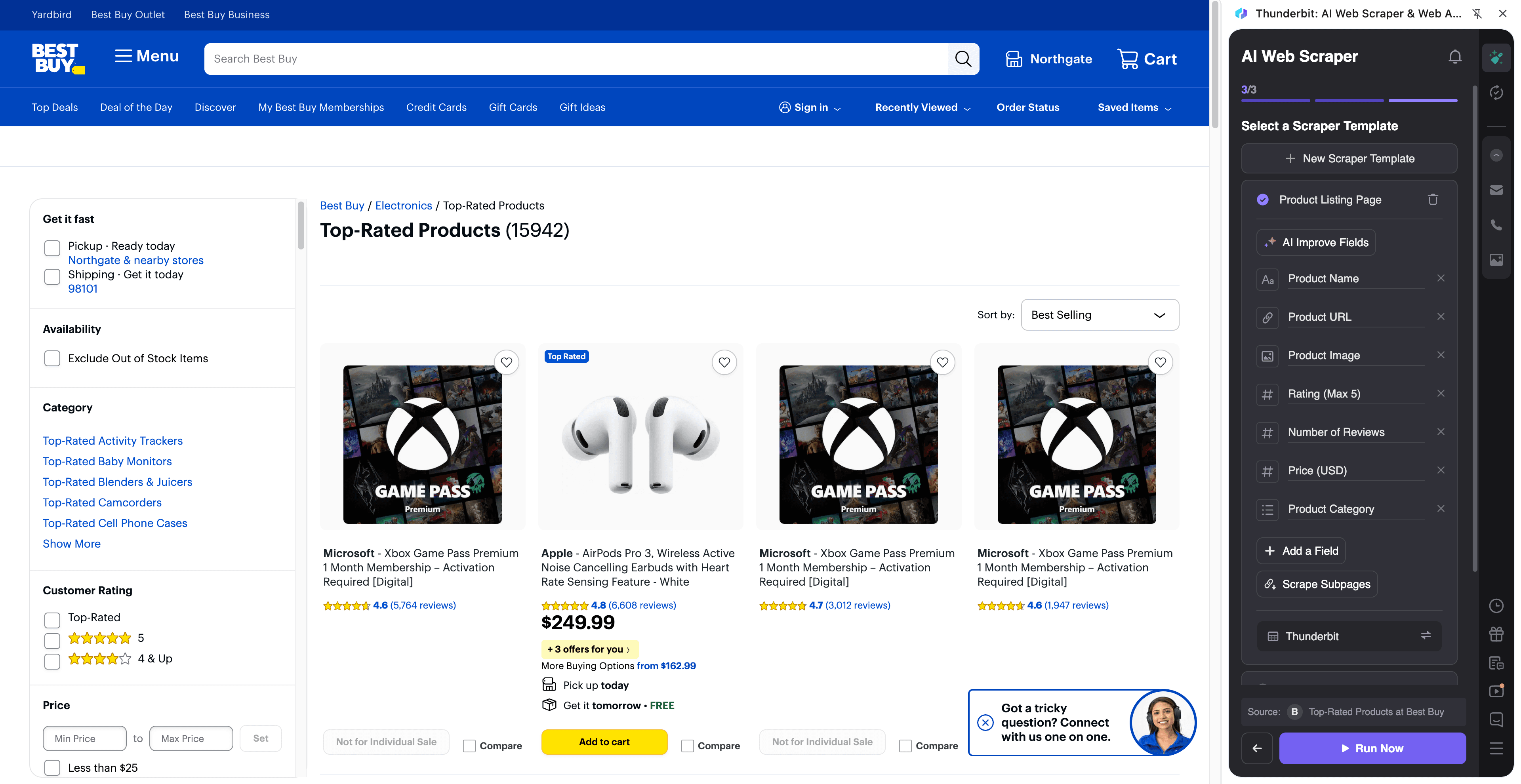This screenshot has height=784, width=1521.
Task: Open the gift/referral icon in Thunderbit
Action: pos(1496,634)
